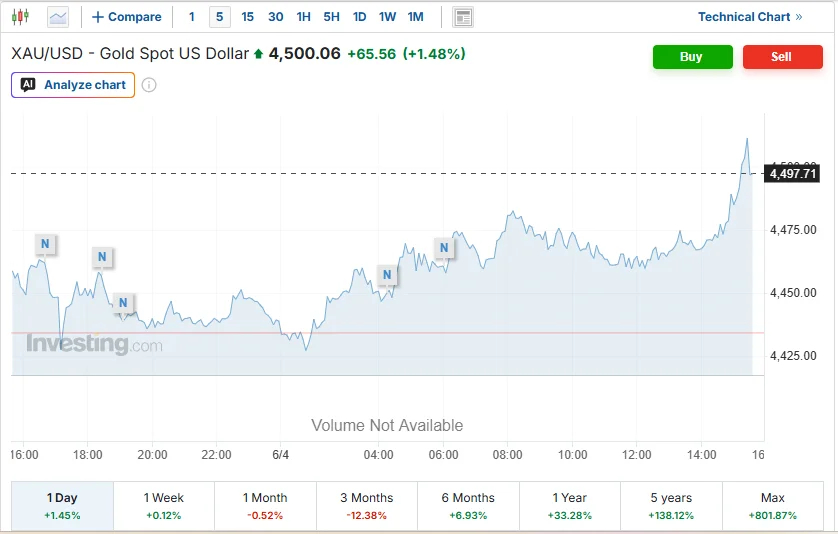Select the 1H interval
Screen dimensions: 838x534
[304, 17]
